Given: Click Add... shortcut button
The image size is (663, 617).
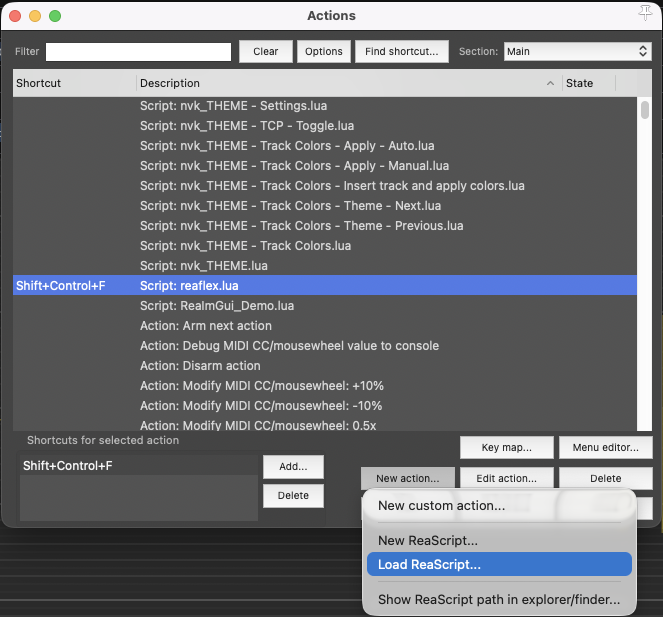Looking at the screenshot, I should [x=293, y=466].
